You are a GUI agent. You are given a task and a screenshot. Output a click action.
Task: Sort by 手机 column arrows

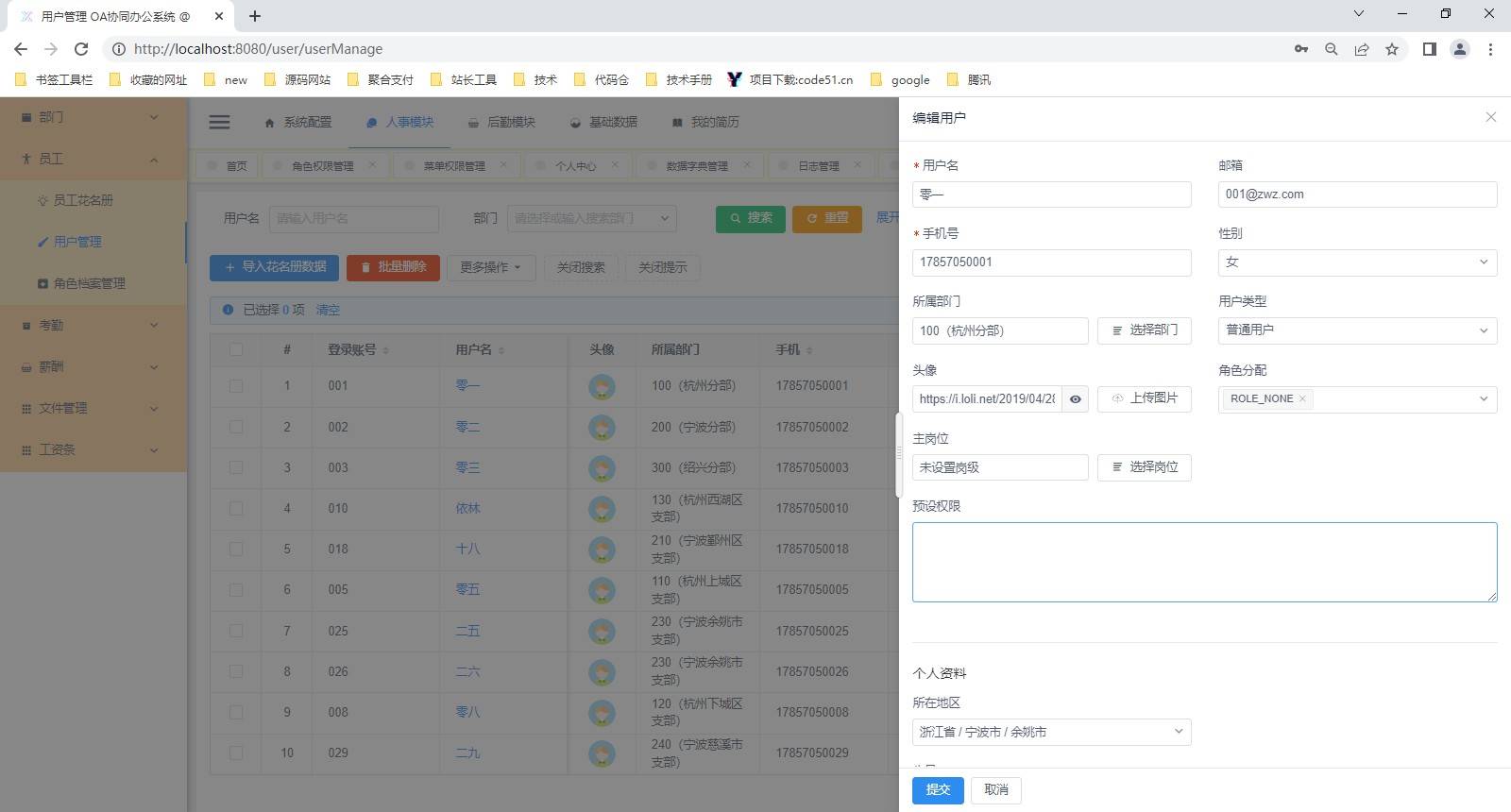click(x=810, y=350)
